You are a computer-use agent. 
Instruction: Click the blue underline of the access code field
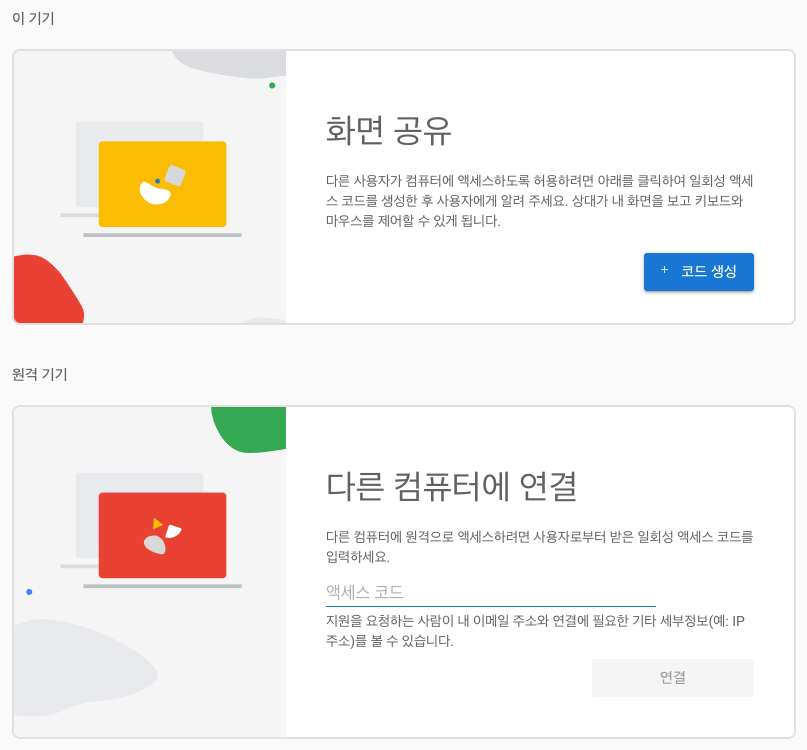[x=490, y=603]
